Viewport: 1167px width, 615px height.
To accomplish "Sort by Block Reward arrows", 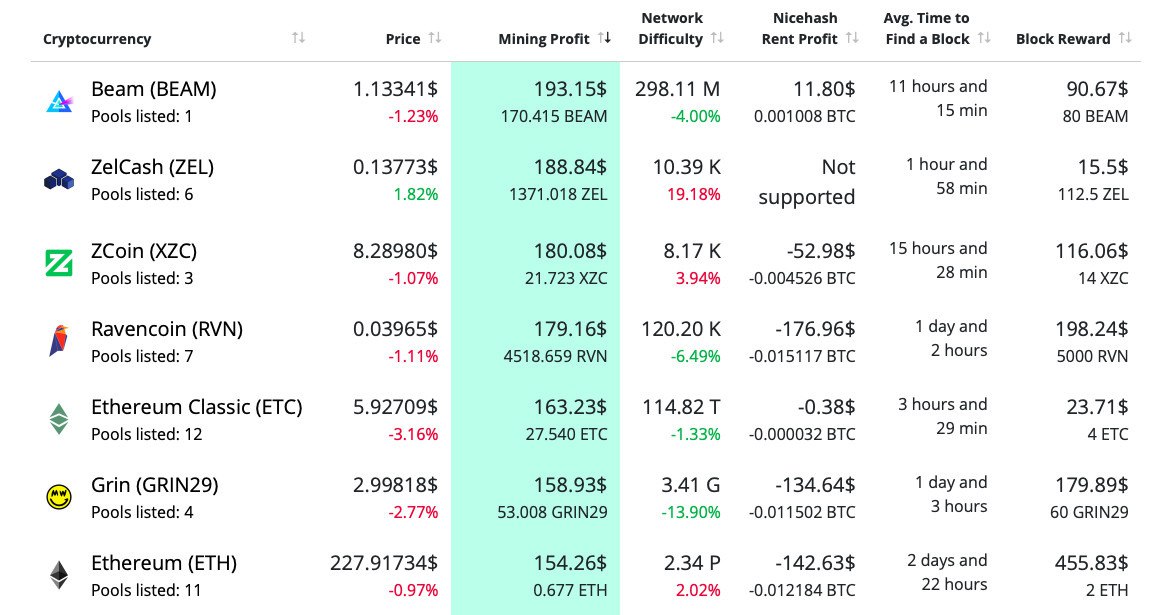I will 1125,38.
